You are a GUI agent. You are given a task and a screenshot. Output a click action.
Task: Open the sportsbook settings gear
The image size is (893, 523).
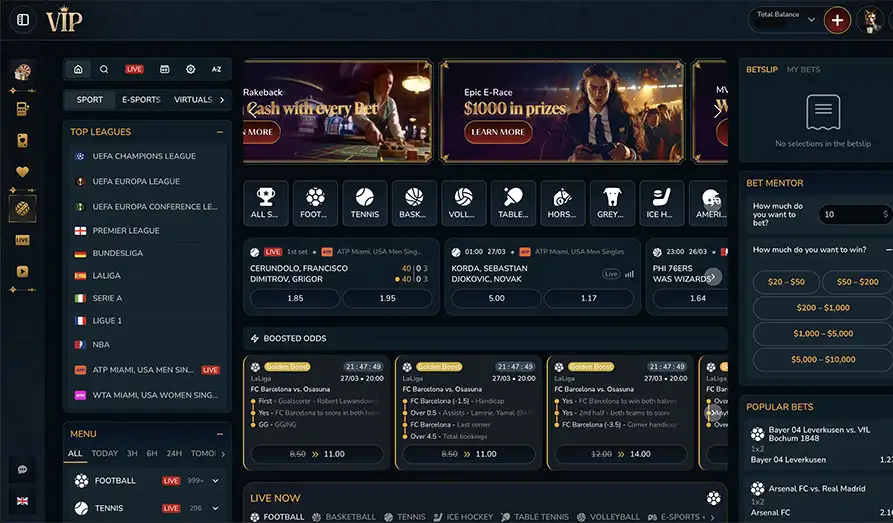pyautogui.click(x=191, y=69)
